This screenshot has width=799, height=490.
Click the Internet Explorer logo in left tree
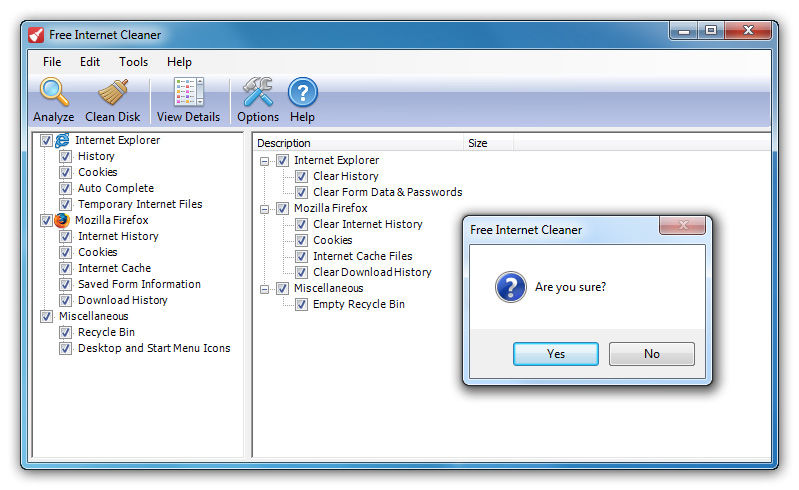(x=63, y=140)
